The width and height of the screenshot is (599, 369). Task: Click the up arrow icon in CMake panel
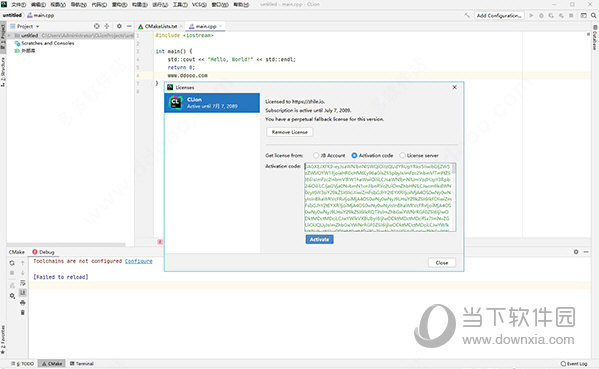23,263
